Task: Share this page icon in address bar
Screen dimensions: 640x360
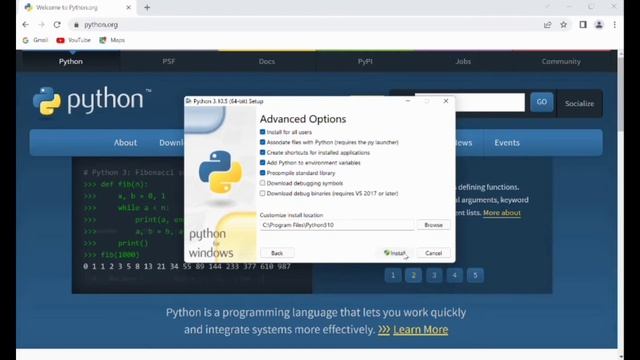Action: 548,25
